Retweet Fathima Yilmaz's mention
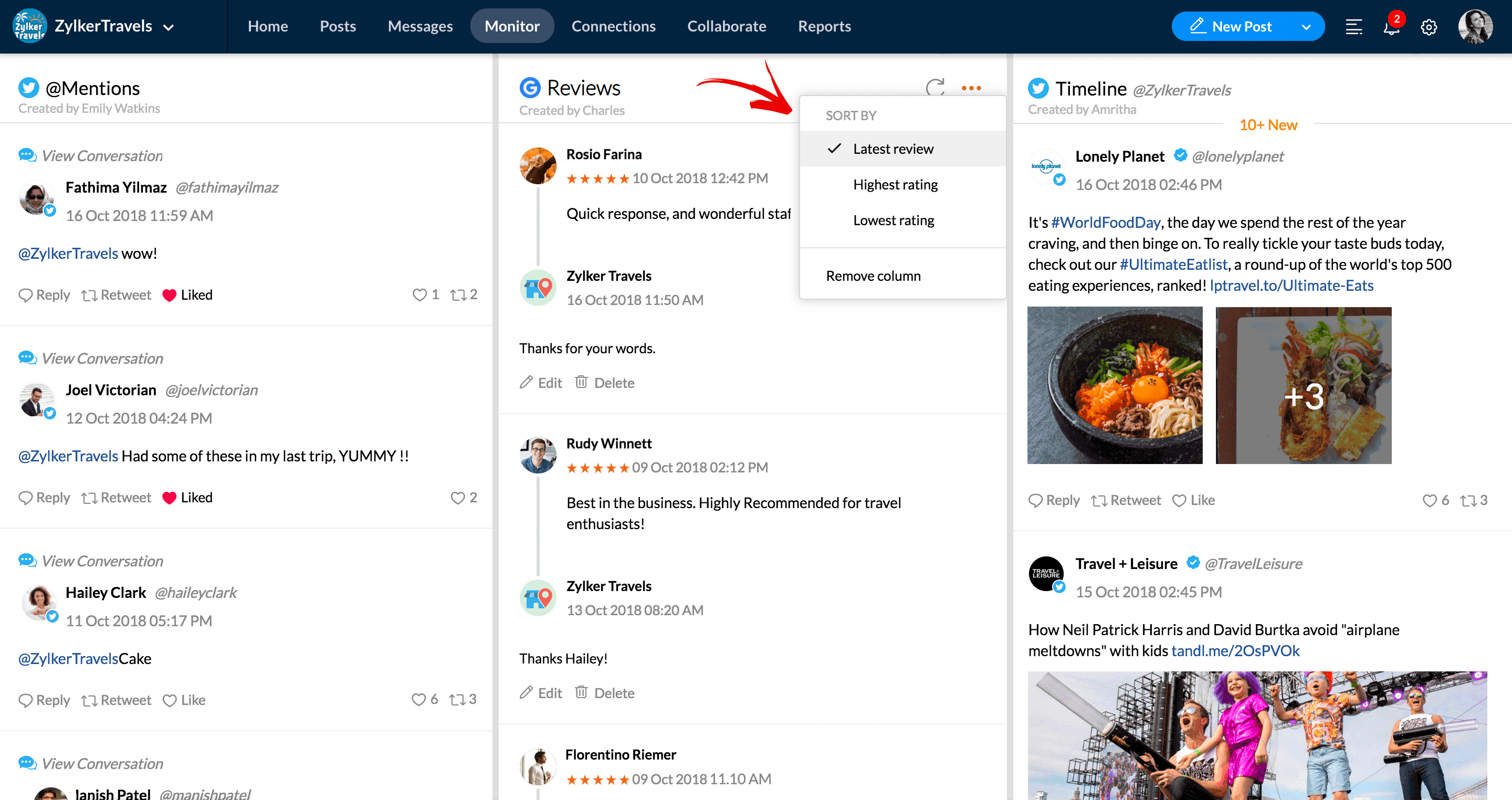This screenshot has width=1512, height=800. [116, 294]
